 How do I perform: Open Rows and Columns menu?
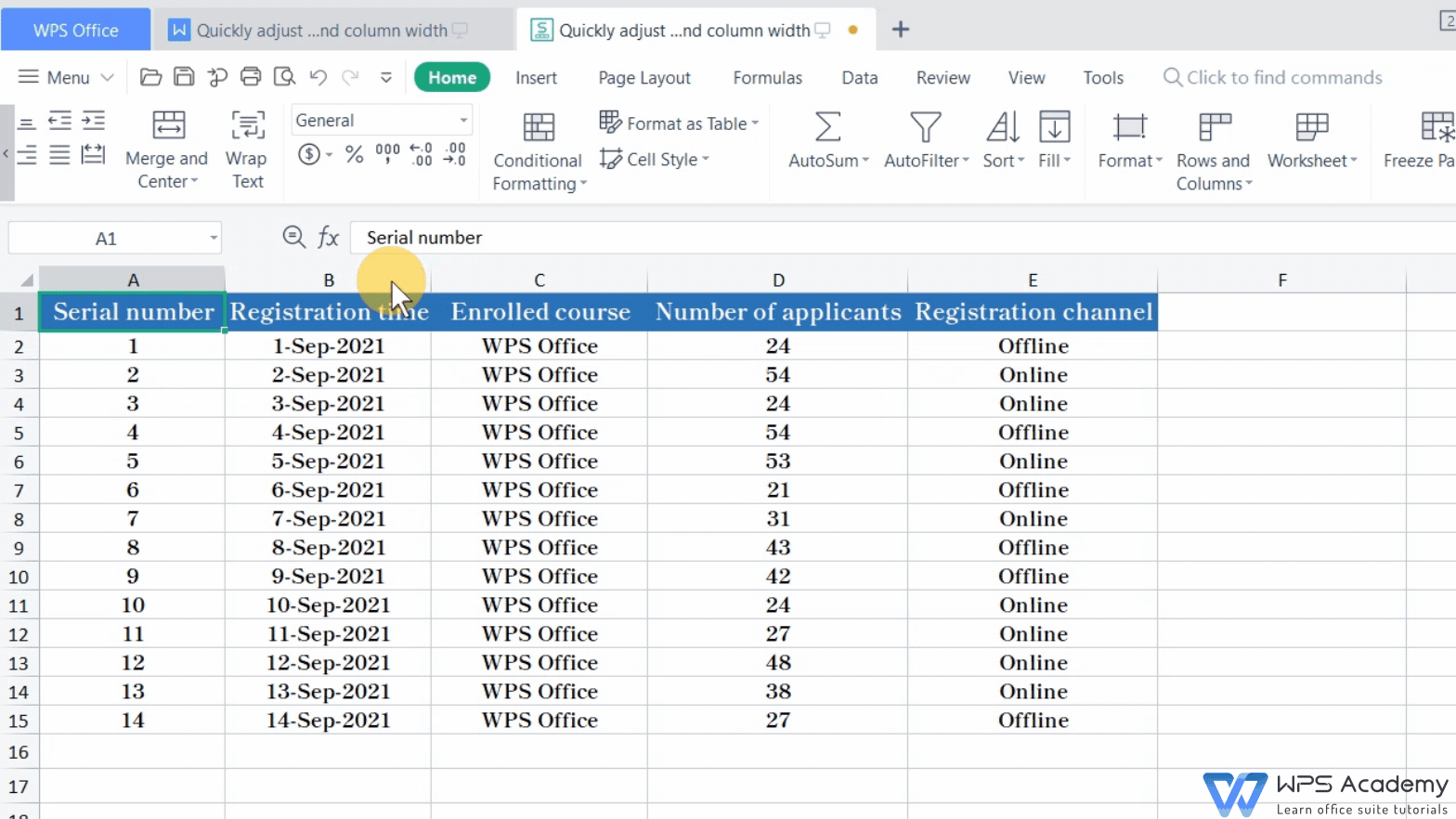pyautogui.click(x=1214, y=151)
